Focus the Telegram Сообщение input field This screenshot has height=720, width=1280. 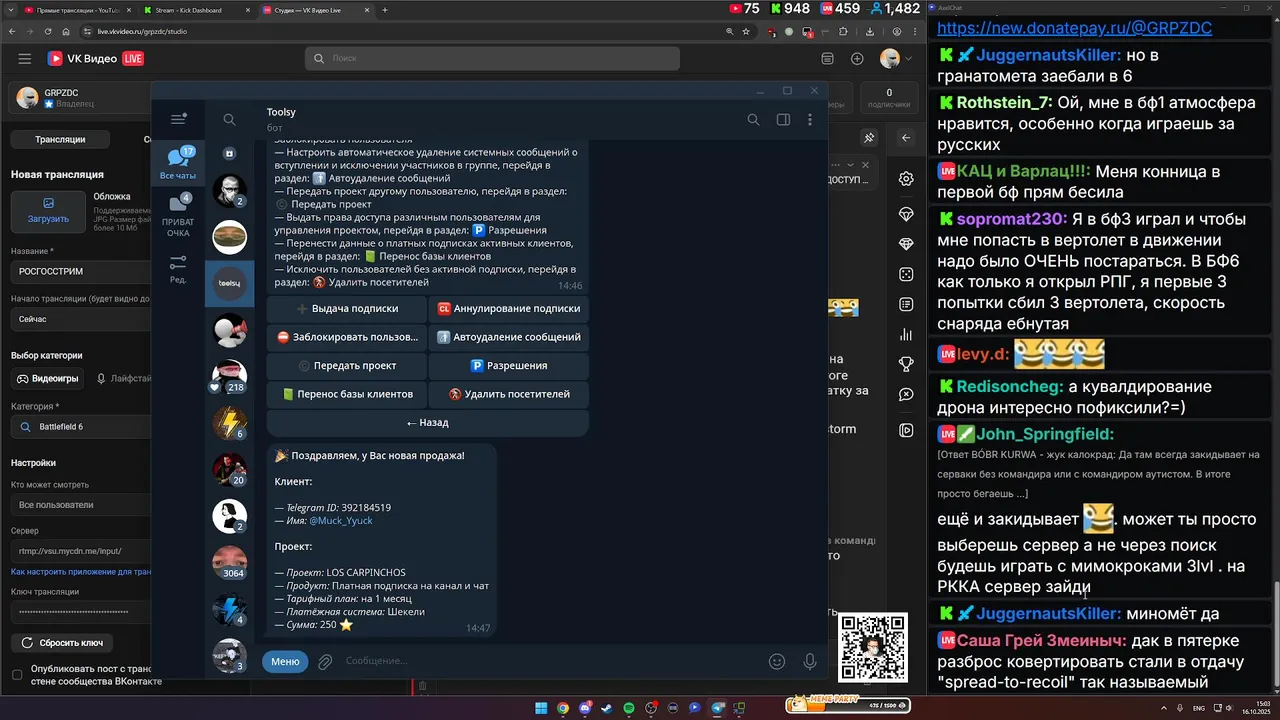pos(550,661)
